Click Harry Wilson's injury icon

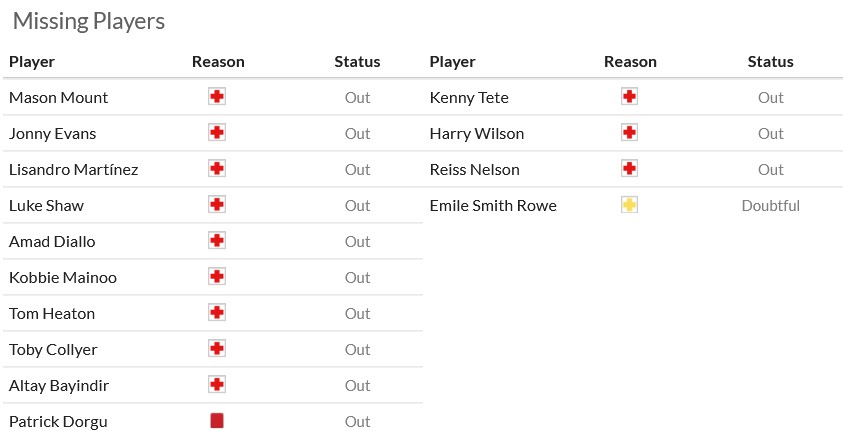(629, 133)
